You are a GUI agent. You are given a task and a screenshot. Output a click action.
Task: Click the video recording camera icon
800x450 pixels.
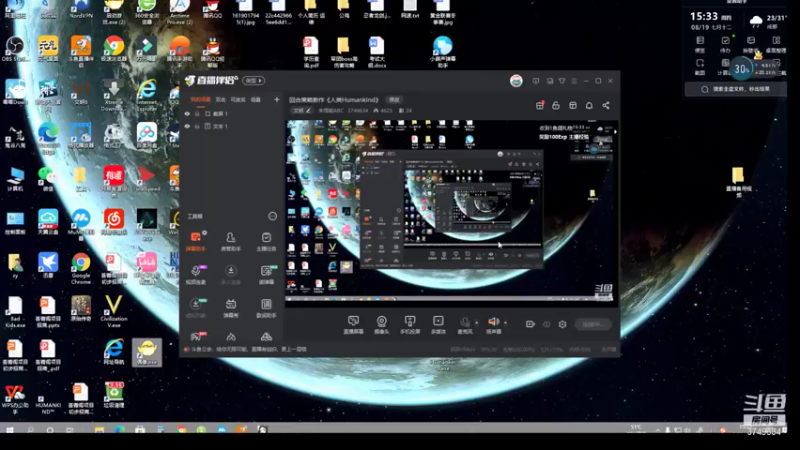tap(530, 324)
